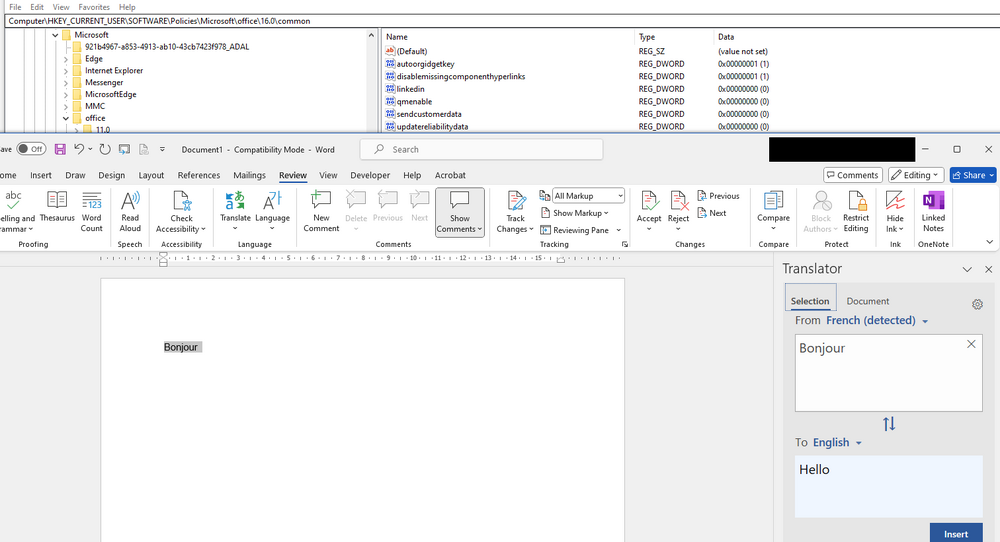Image resolution: width=1000 pixels, height=542 pixels.
Task: Switch to the Design ribbon tab
Action: point(112,175)
